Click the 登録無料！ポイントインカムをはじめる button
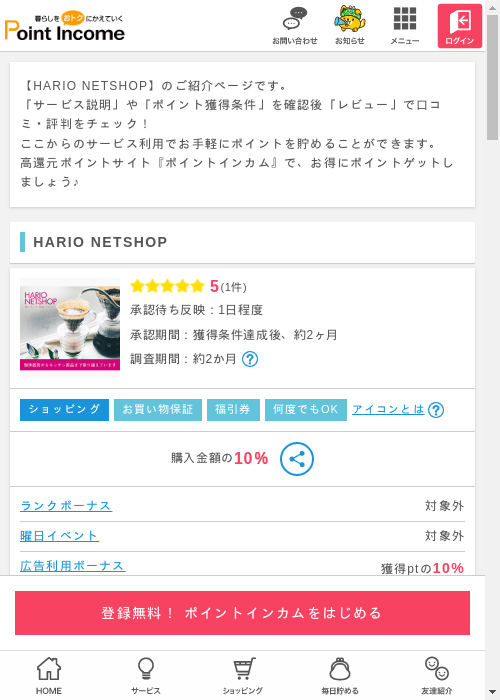Screen dimensions: 500x700 point(242,613)
